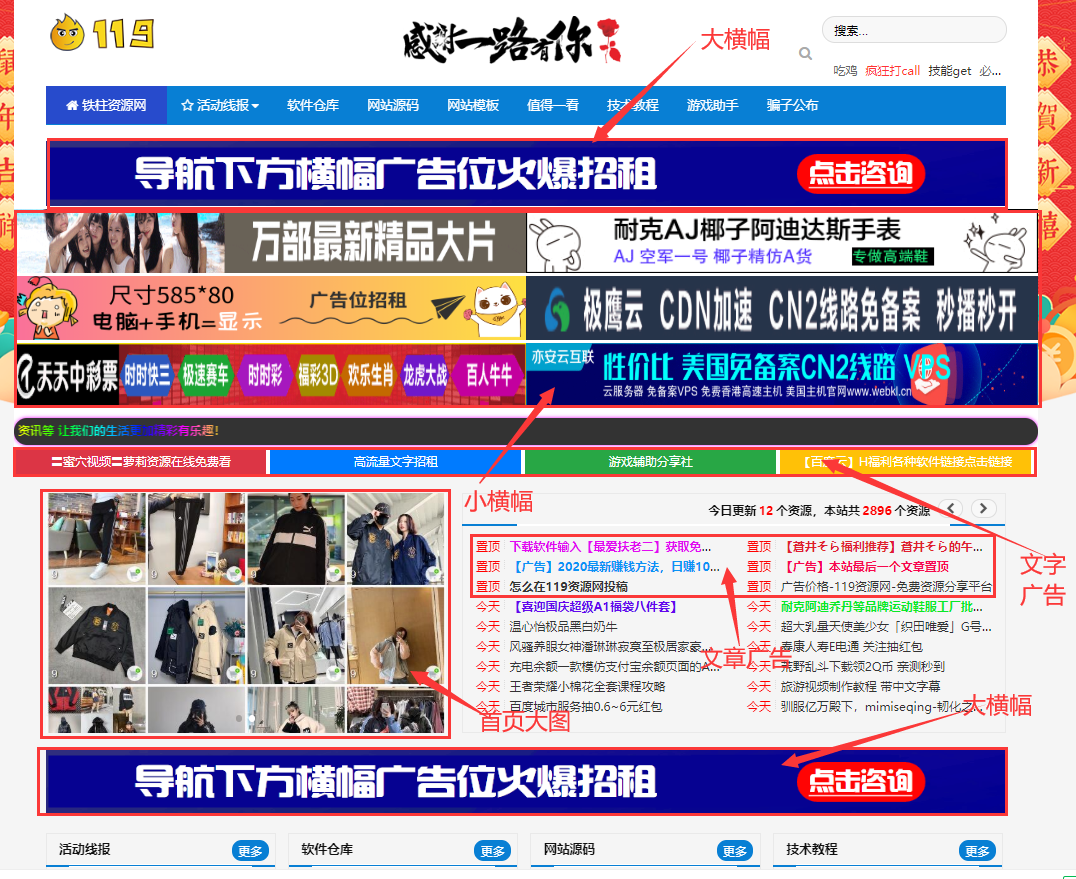
Task: Select the 游戏助手 nav item
Action: pos(712,105)
